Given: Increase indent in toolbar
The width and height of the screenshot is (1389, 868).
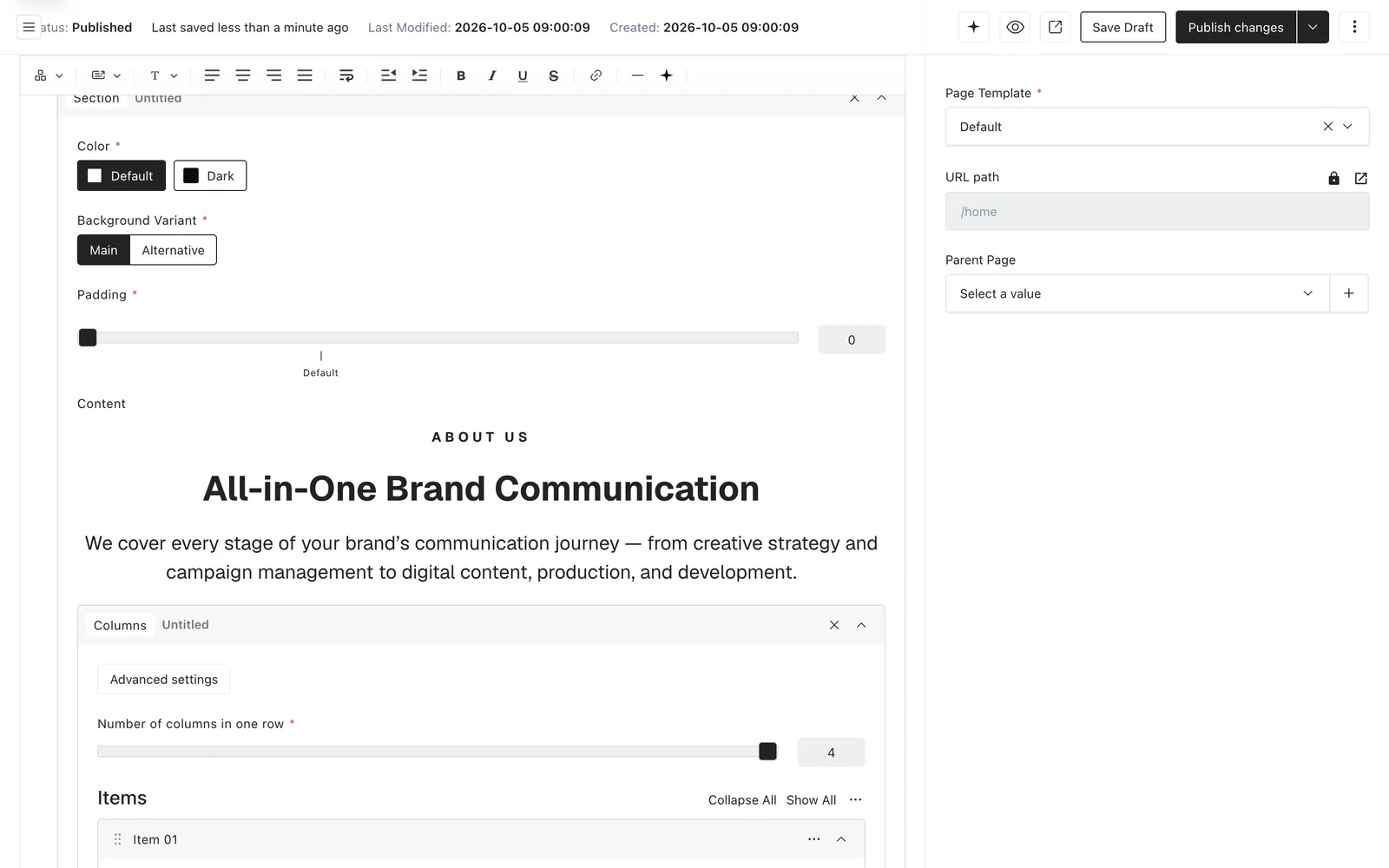Looking at the screenshot, I should click(419, 76).
